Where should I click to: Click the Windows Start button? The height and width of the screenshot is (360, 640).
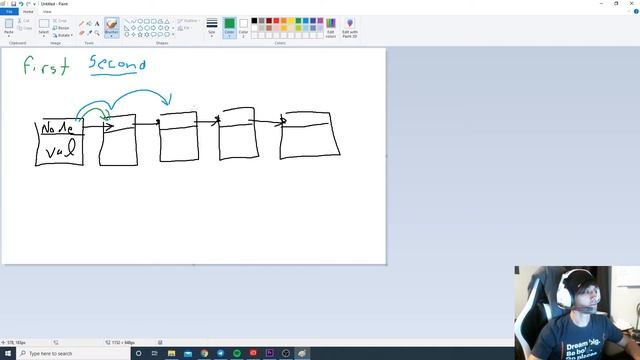coord(8,353)
